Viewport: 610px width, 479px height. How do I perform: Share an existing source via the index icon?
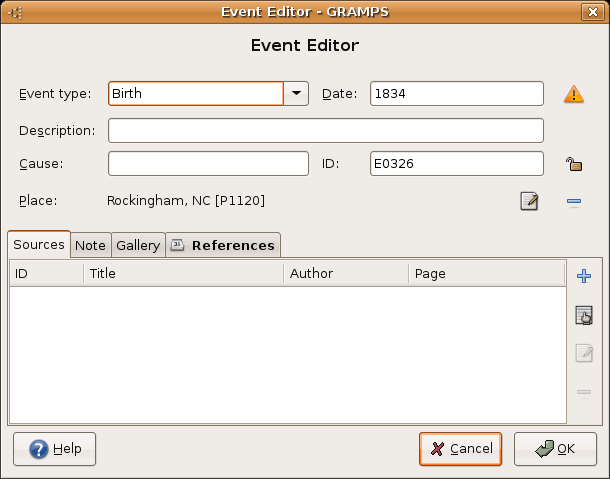(x=585, y=316)
